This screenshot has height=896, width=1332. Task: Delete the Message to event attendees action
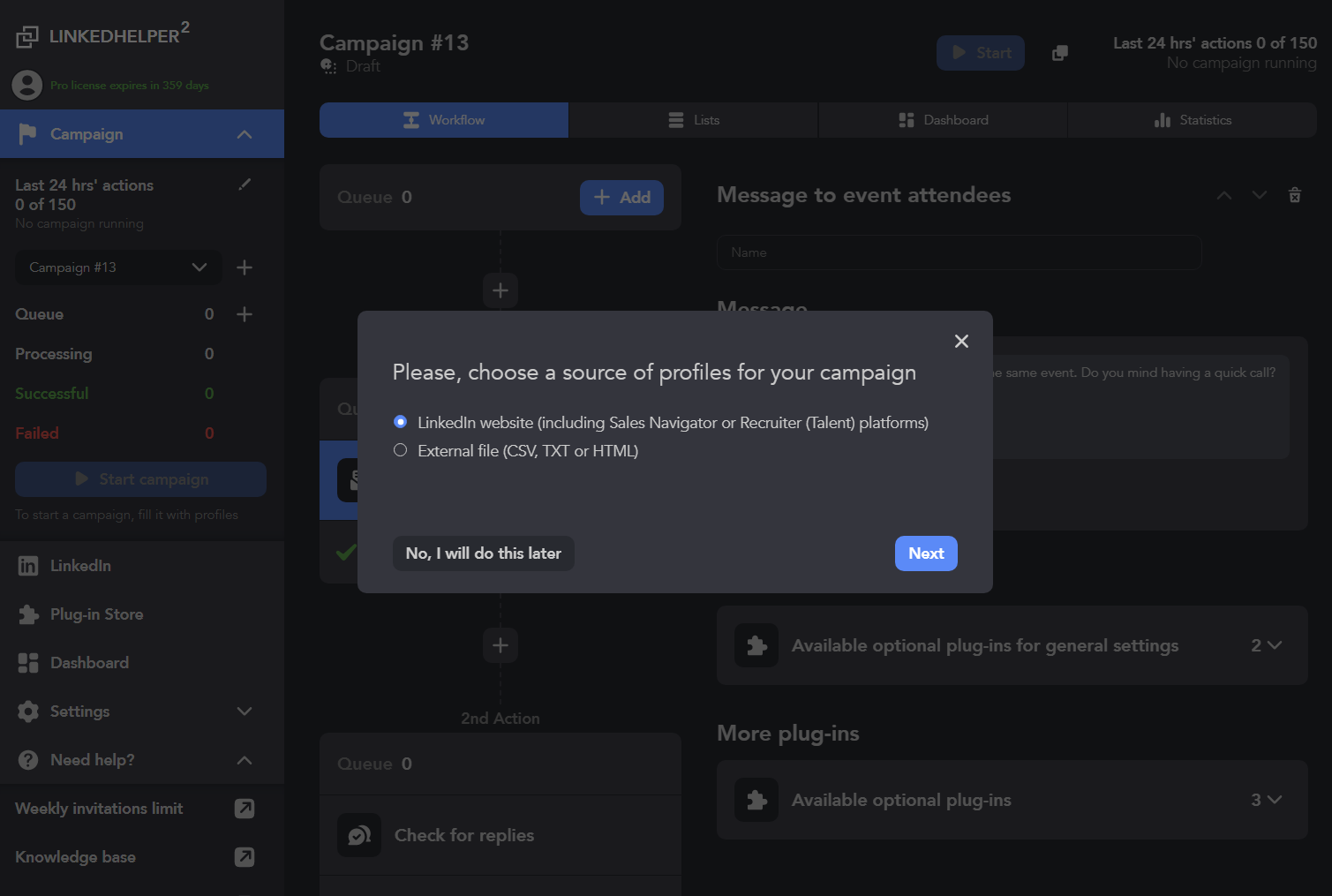pos(1295,195)
